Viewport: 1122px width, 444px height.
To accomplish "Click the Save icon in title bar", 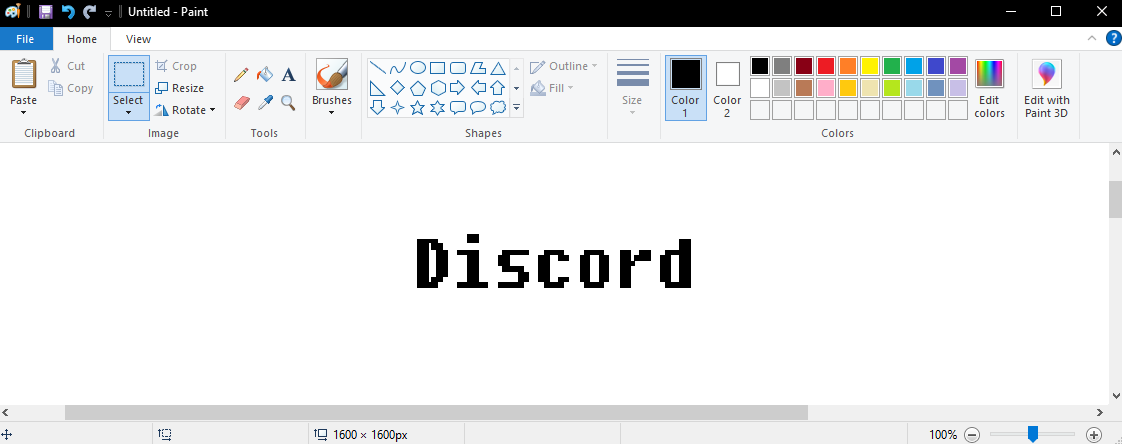I will pos(46,11).
